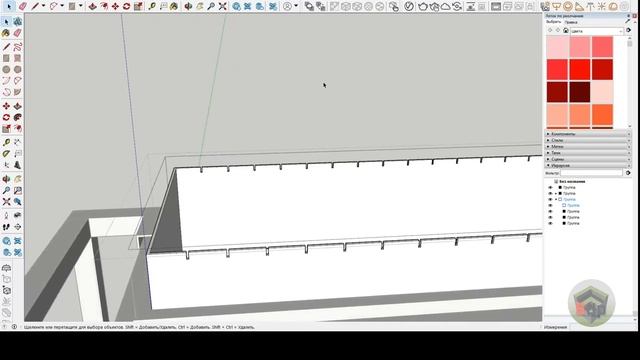
Task: Select the Move tool in top toolbar
Action: 116,6
